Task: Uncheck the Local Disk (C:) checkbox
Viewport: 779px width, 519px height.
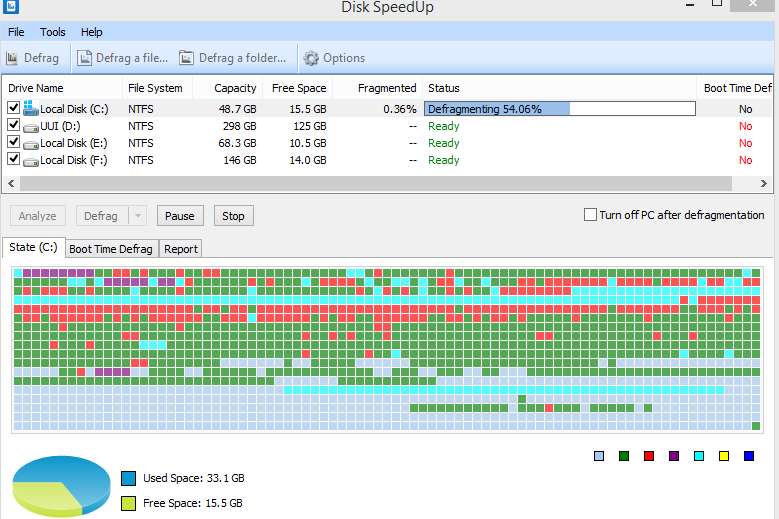Action: click(13, 107)
